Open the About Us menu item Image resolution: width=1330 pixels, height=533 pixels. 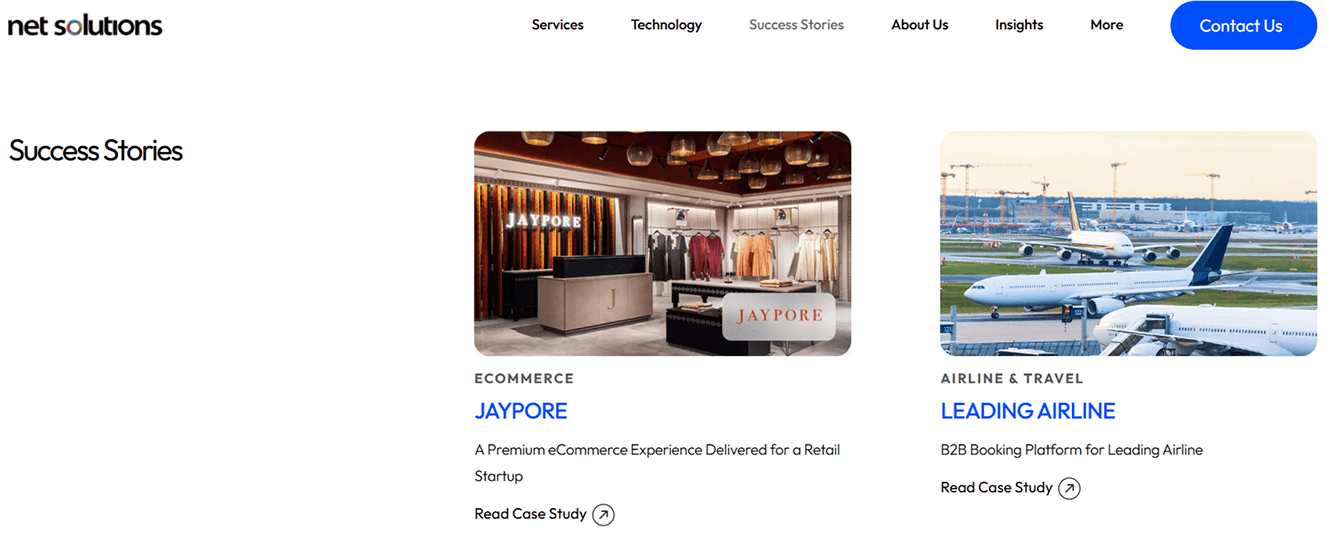click(919, 25)
